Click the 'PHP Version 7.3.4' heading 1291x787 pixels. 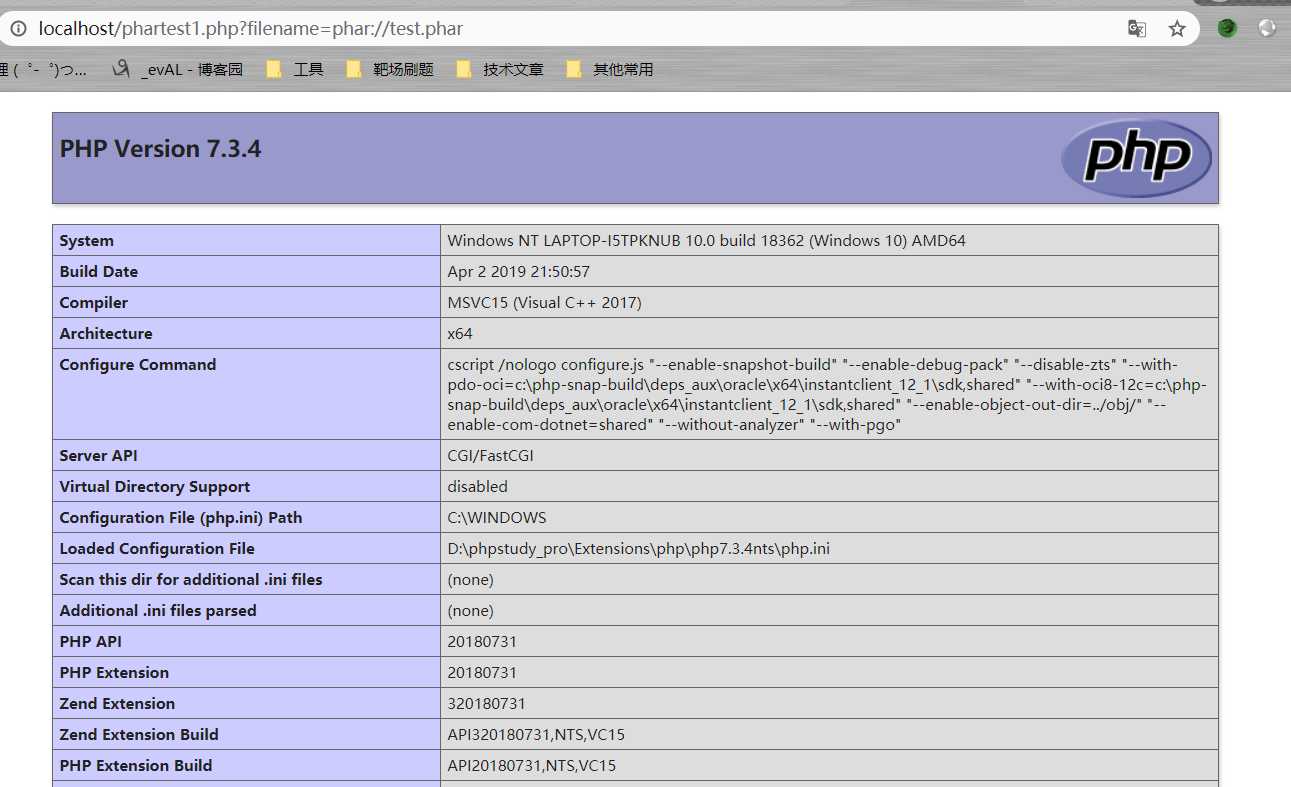pos(160,149)
